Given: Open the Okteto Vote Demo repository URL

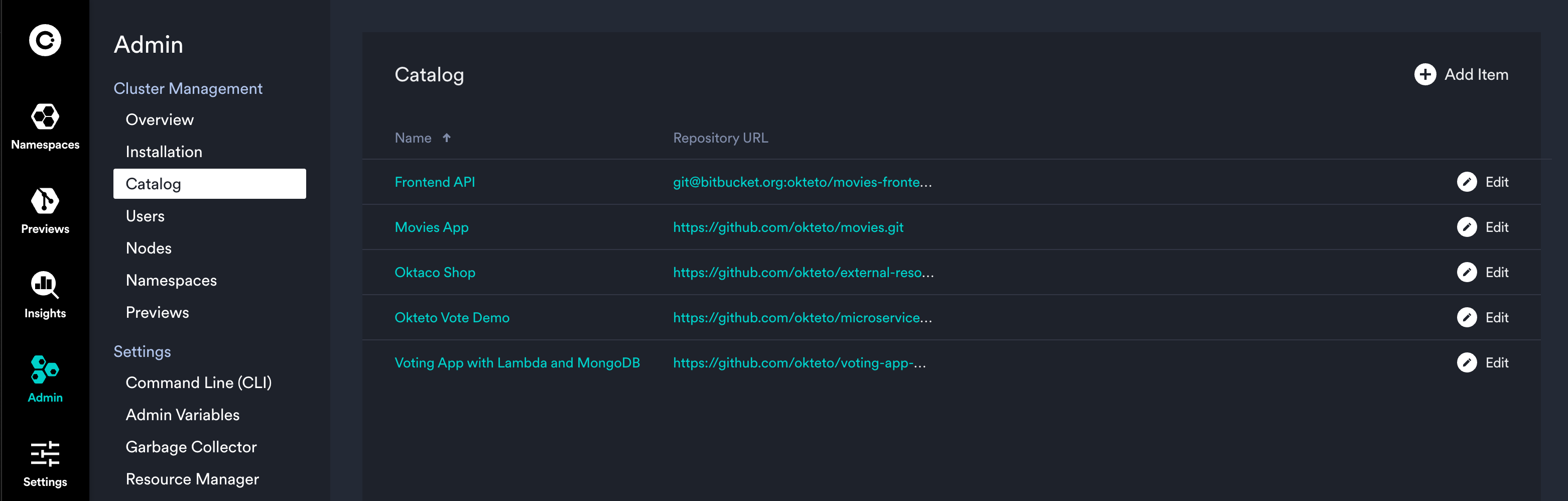Looking at the screenshot, I should pos(802,318).
